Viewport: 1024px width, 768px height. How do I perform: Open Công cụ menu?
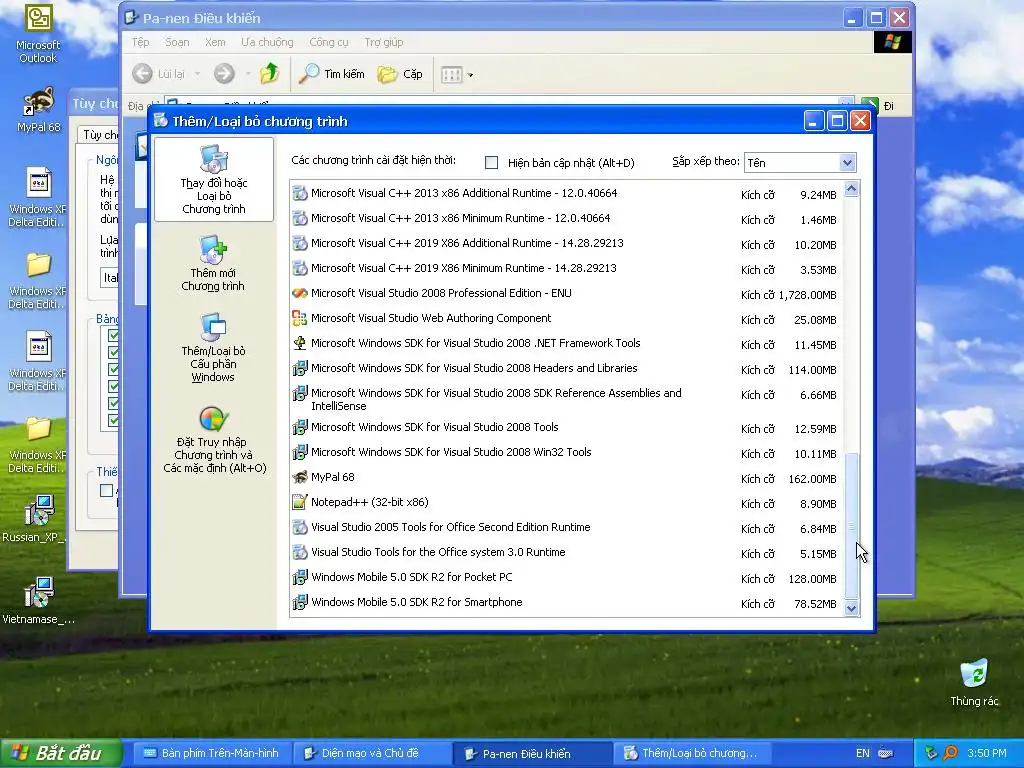(x=328, y=42)
